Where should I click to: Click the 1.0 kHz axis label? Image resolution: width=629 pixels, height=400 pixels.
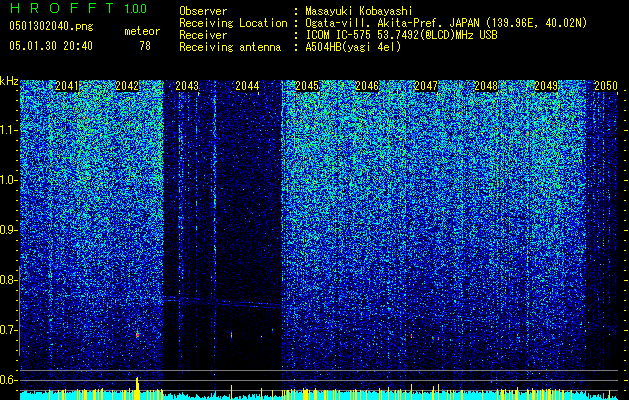point(9,180)
